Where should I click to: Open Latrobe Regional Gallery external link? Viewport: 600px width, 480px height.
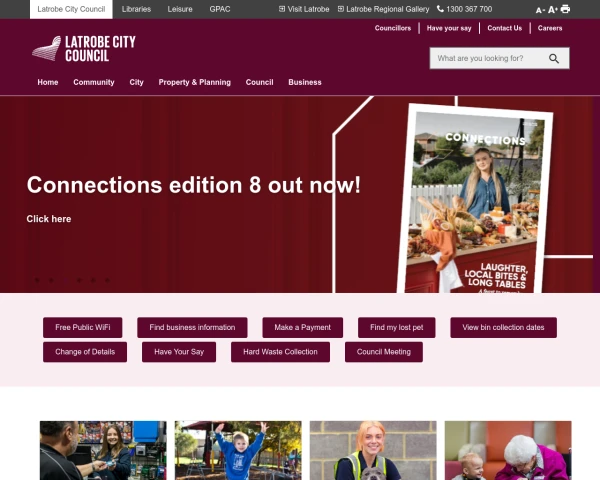click(383, 9)
